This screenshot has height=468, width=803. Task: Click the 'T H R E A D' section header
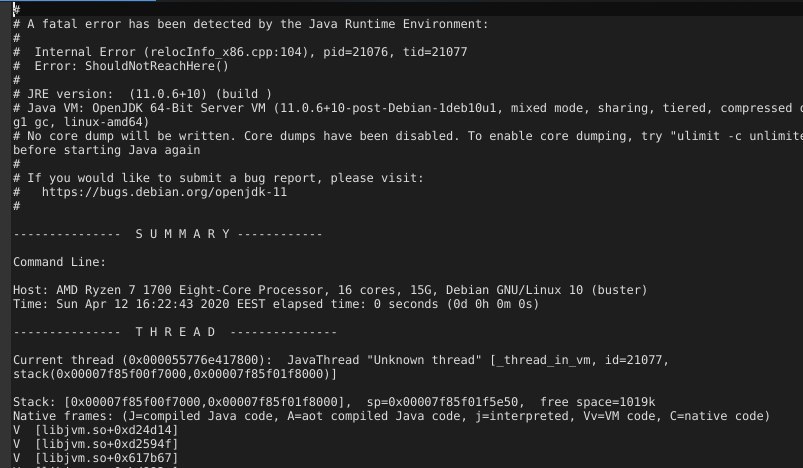176,332
